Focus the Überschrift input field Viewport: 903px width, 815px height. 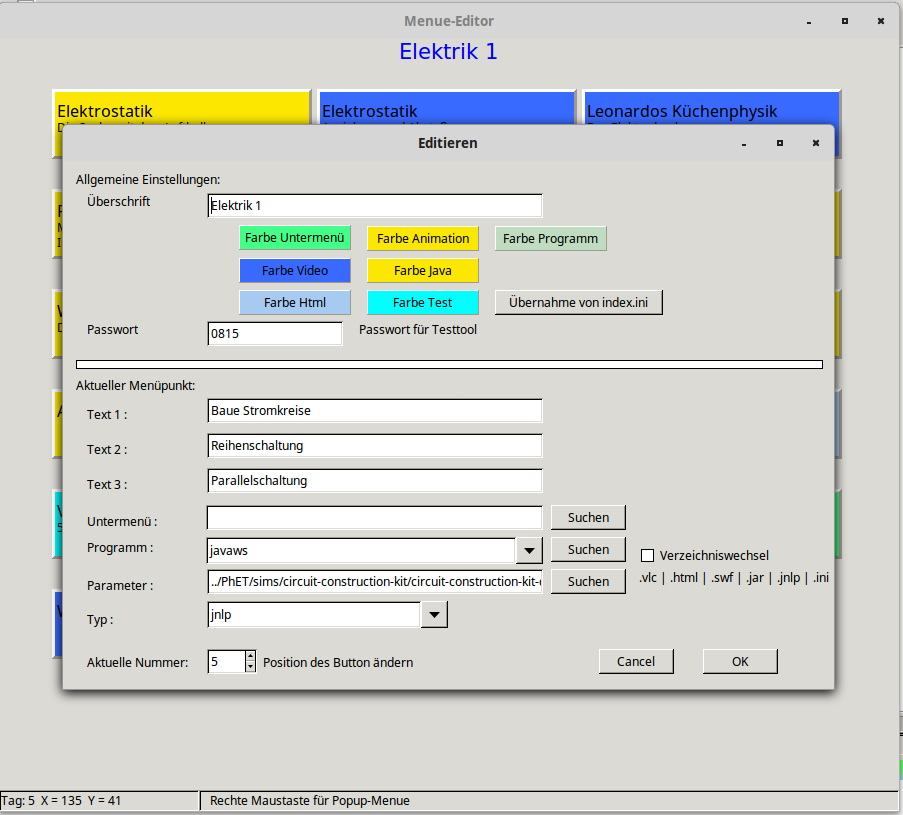coord(375,205)
